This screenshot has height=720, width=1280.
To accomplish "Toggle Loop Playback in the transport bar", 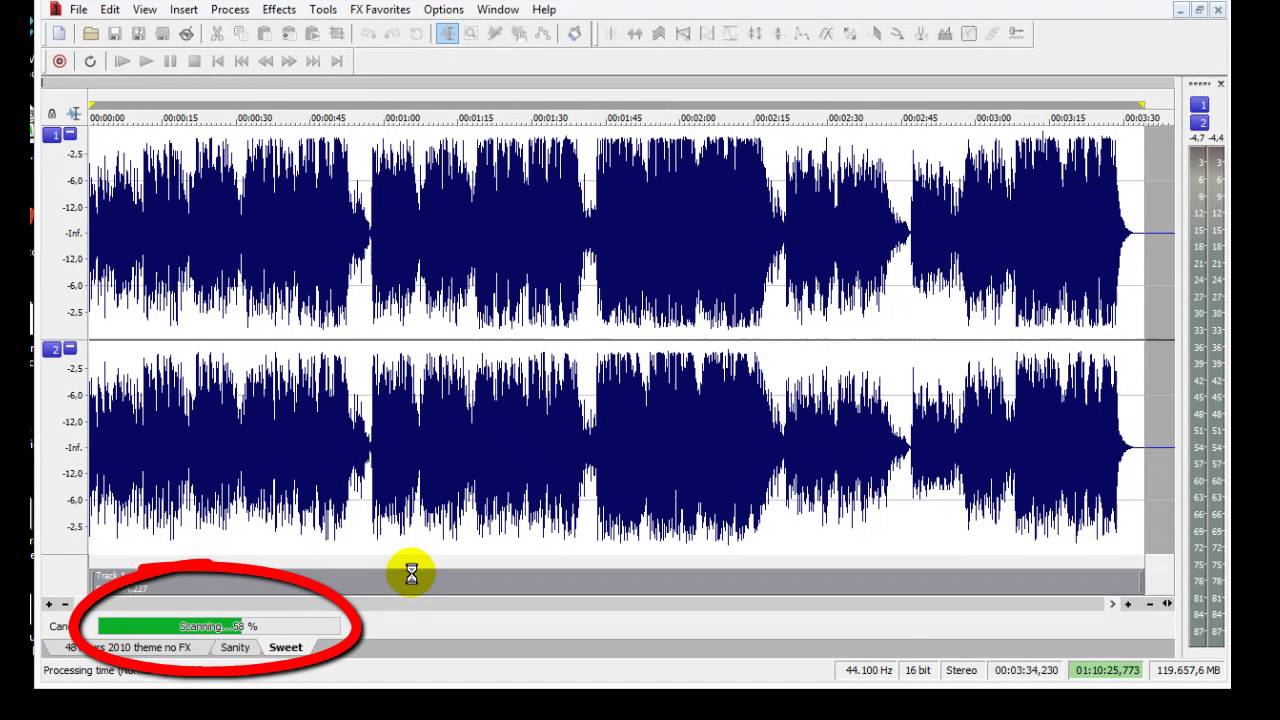I will [x=90, y=61].
